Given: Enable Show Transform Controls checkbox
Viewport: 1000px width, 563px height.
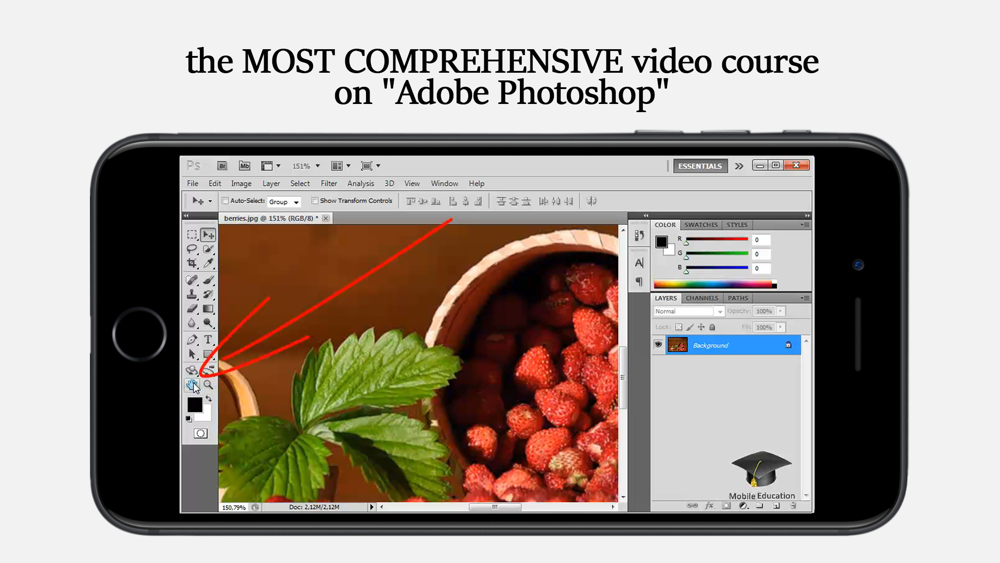Looking at the screenshot, I should point(314,201).
